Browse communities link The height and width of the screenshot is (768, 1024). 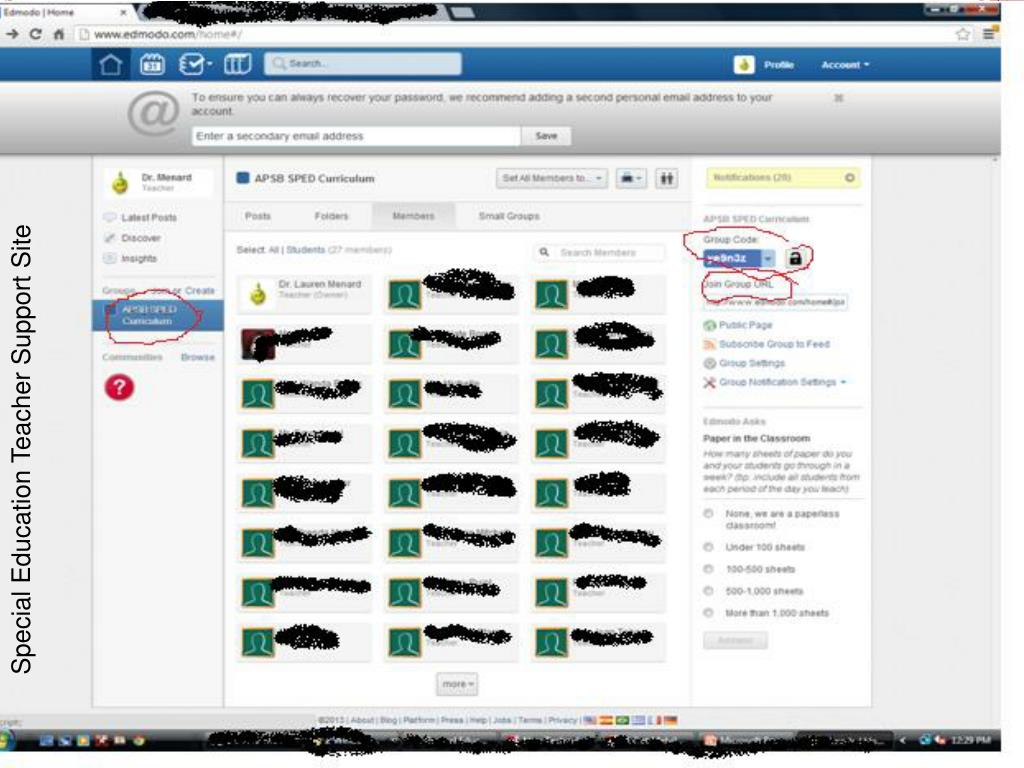[x=197, y=357]
